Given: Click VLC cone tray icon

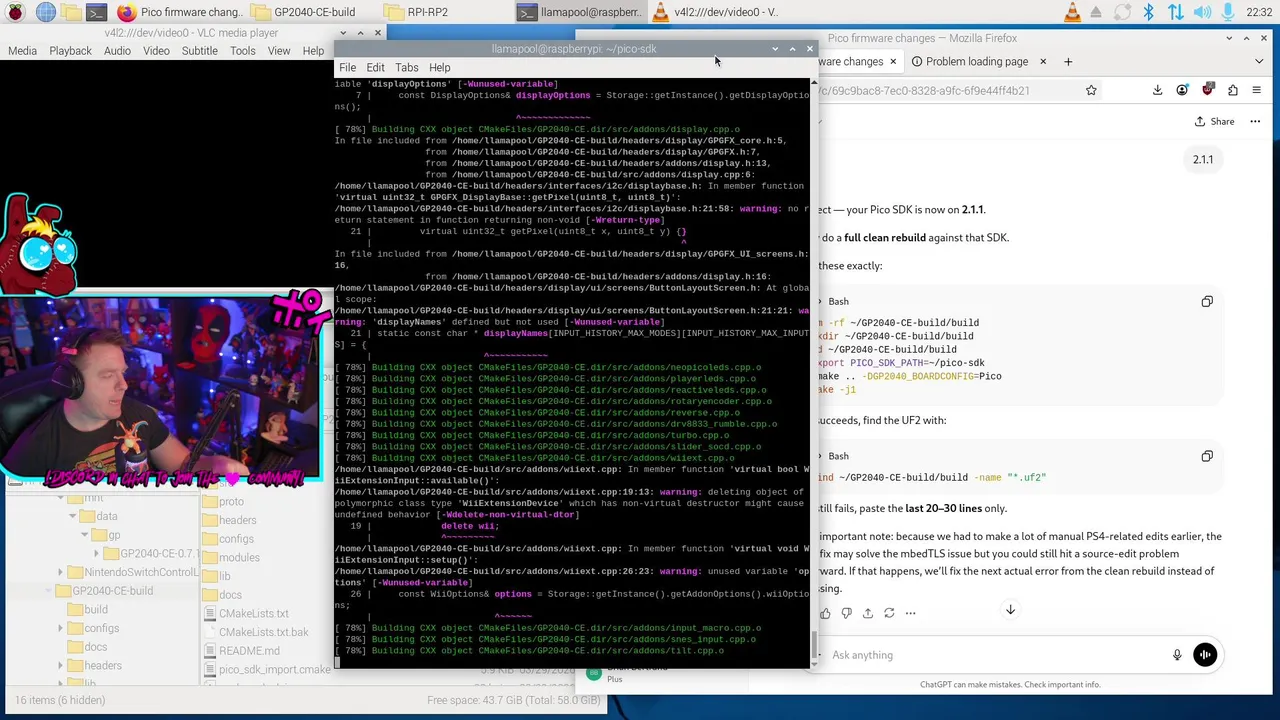Looking at the screenshot, I should pos(1072,12).
